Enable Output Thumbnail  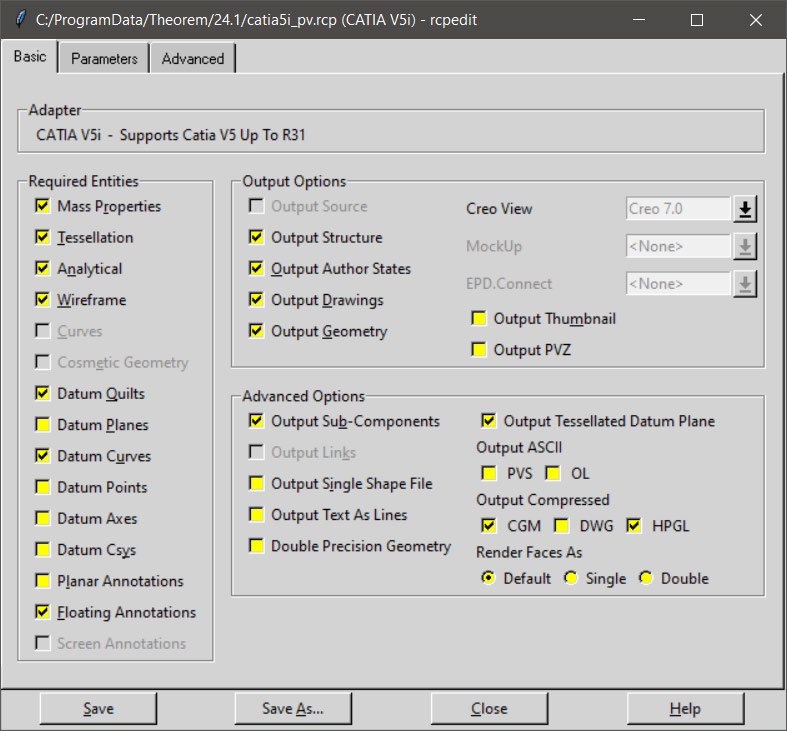point(479,318)
